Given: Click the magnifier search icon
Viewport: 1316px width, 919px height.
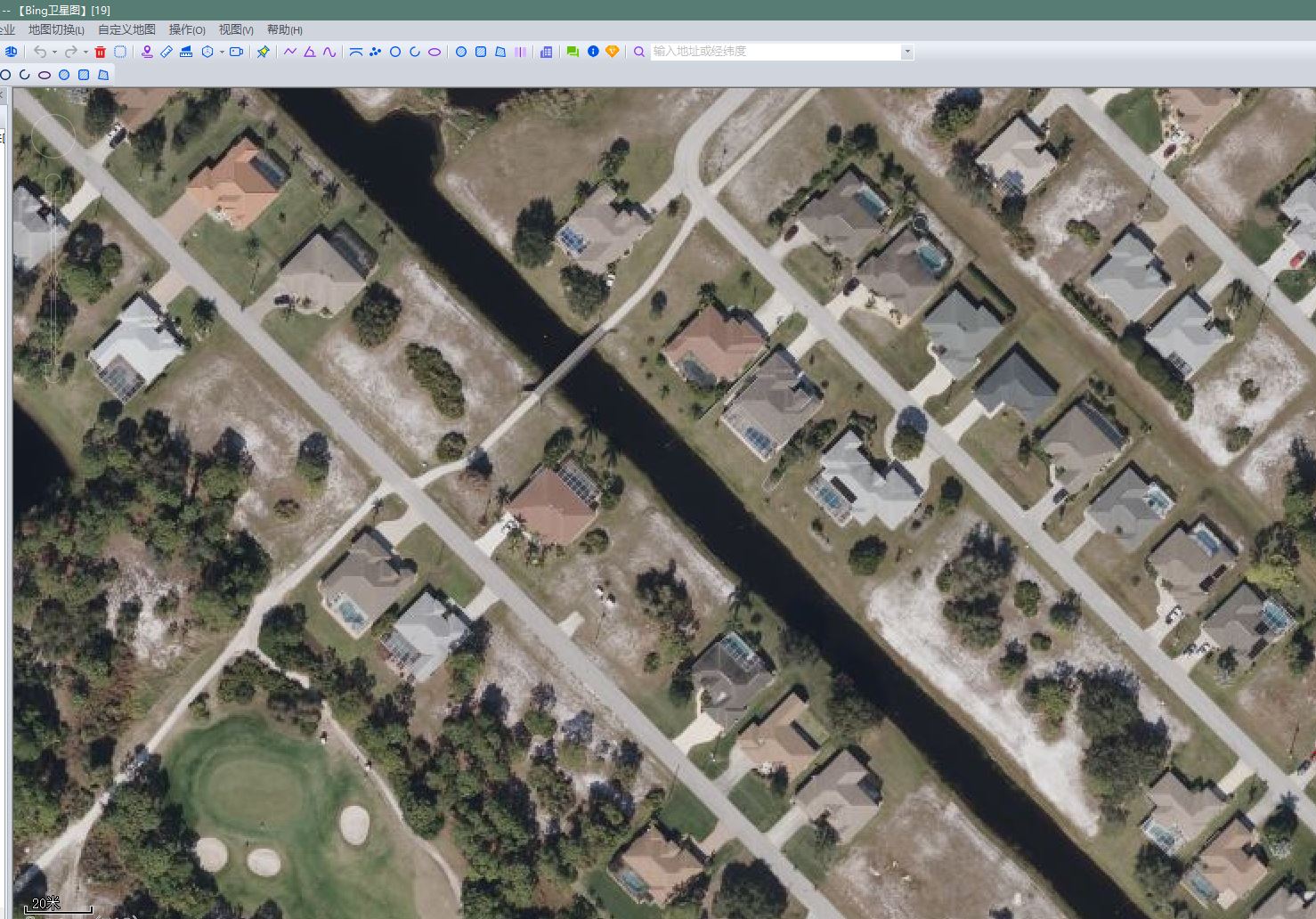Looking at the screenshot, I should [639, 53].
